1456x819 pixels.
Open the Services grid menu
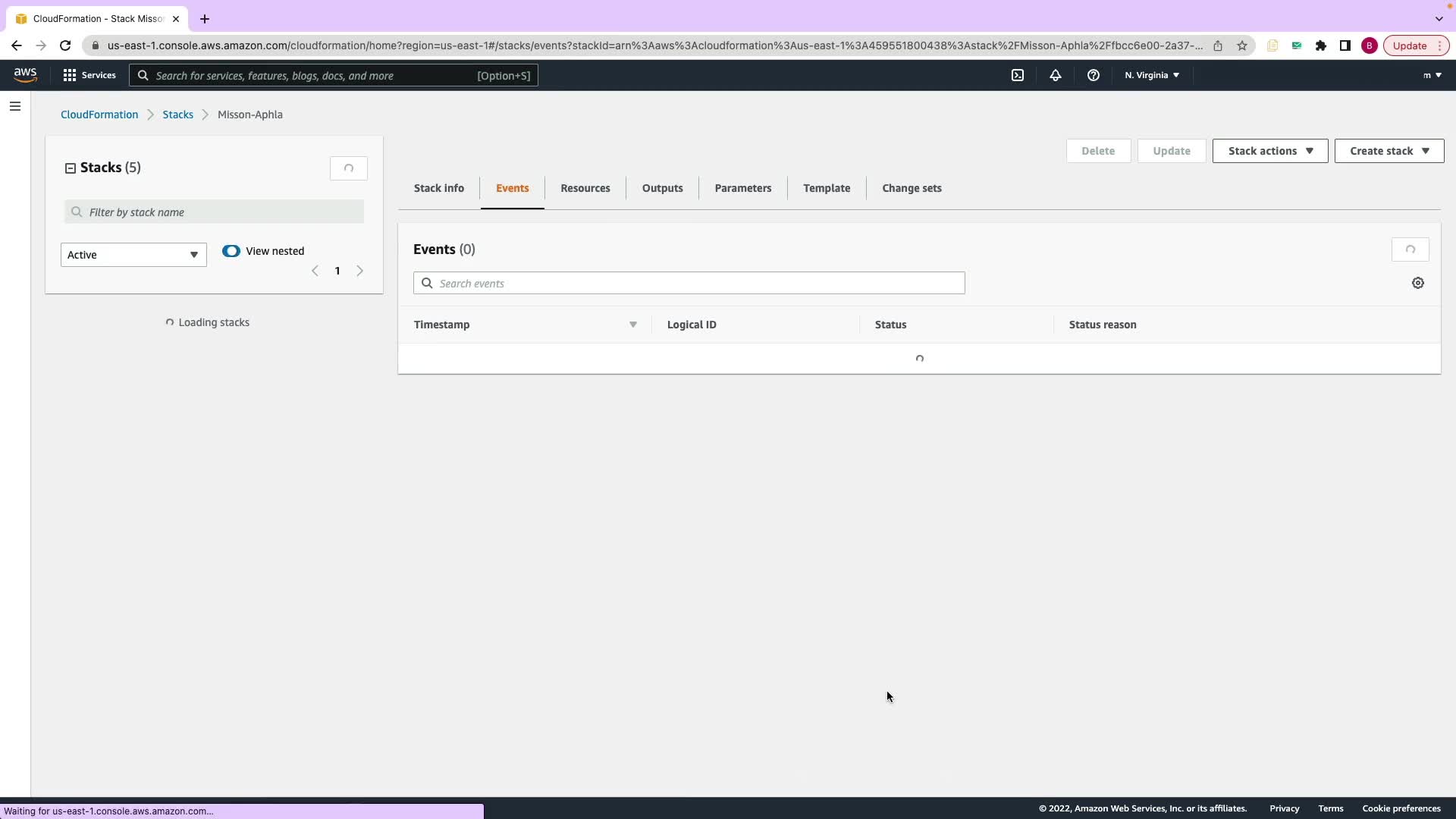point(89,75)
